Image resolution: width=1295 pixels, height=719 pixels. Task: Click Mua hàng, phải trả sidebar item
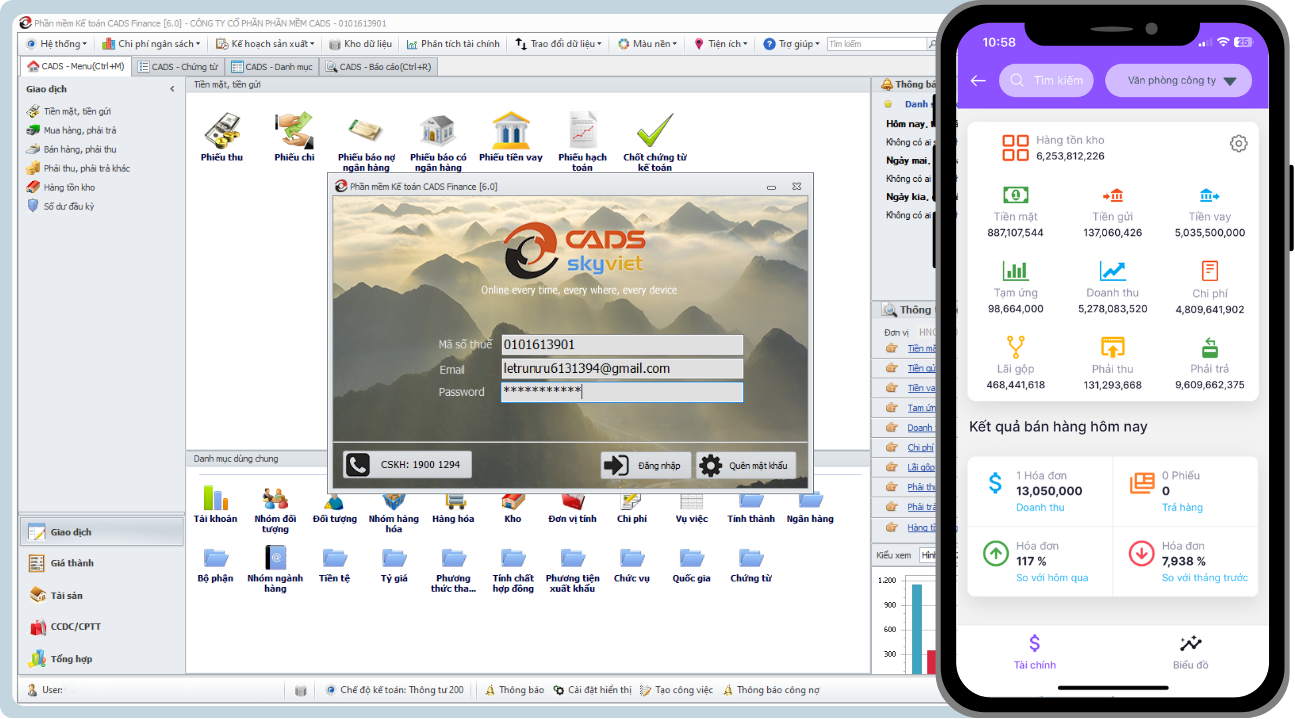[72, 130]
